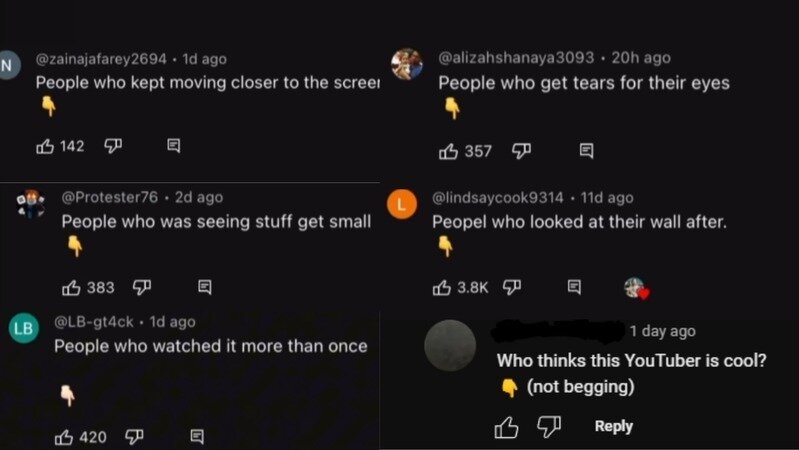799x450 pixels.
Task: Dislike the 'seeing stuff get small' comment
Action: point(141,288)
